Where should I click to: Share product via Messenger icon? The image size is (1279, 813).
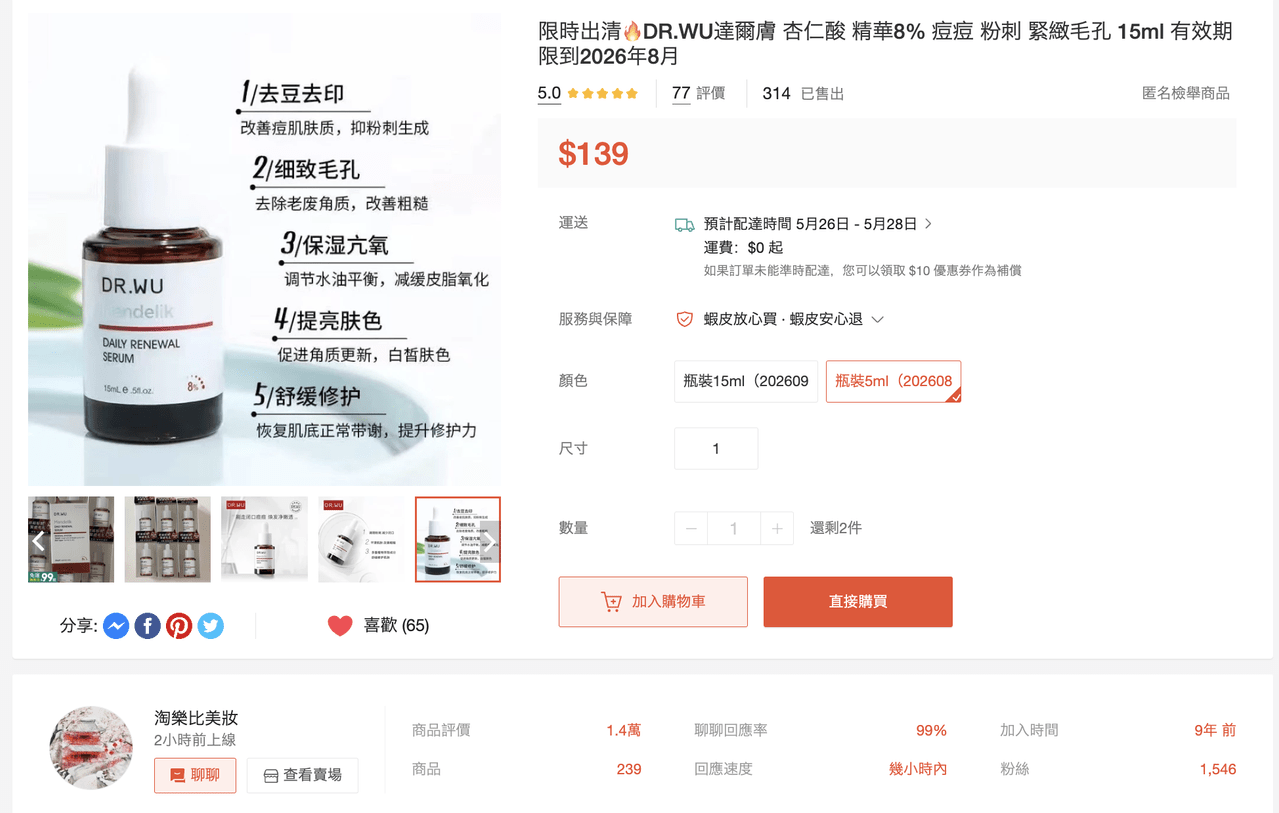(115, 625)
